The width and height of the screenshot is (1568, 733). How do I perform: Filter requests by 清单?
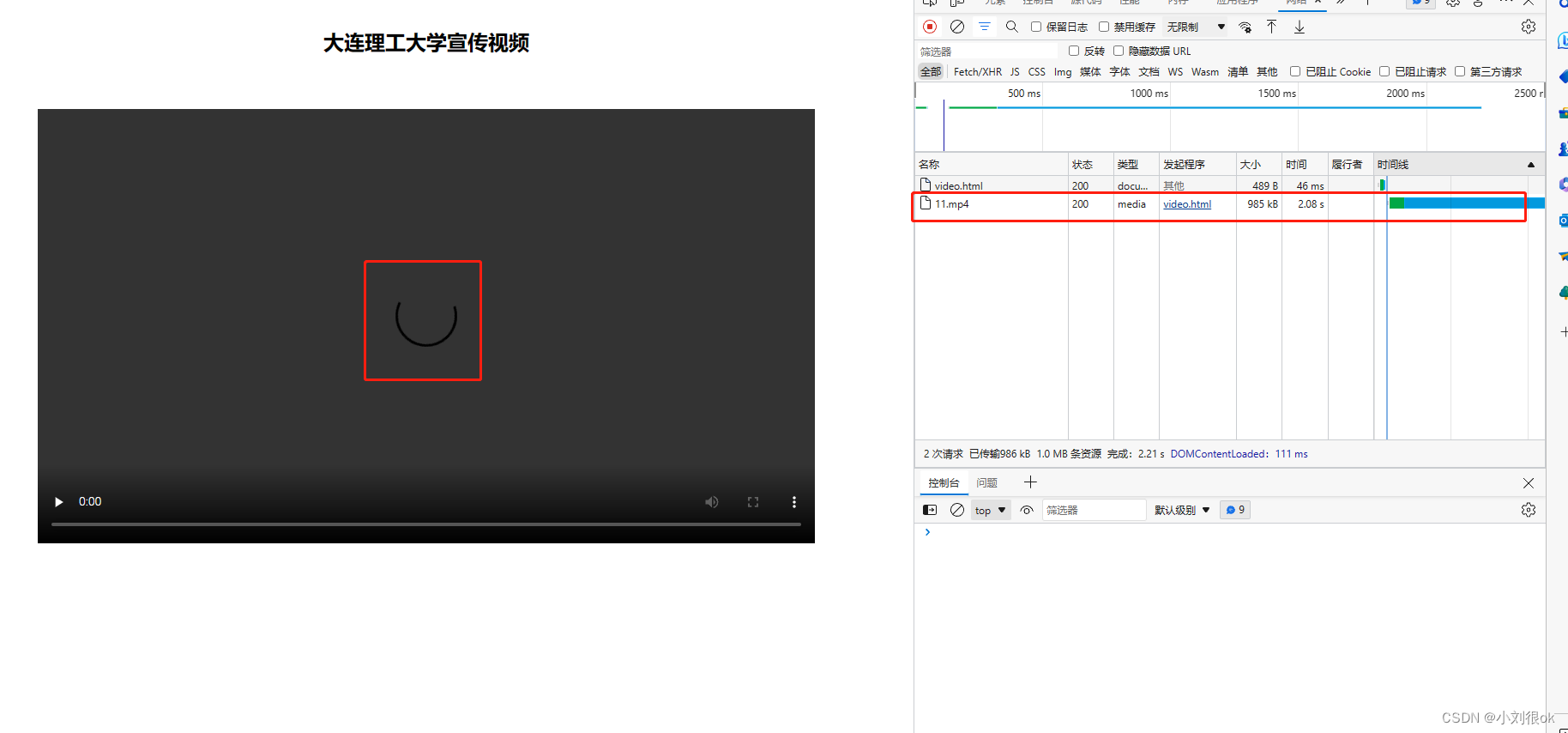click(1238, 72)
